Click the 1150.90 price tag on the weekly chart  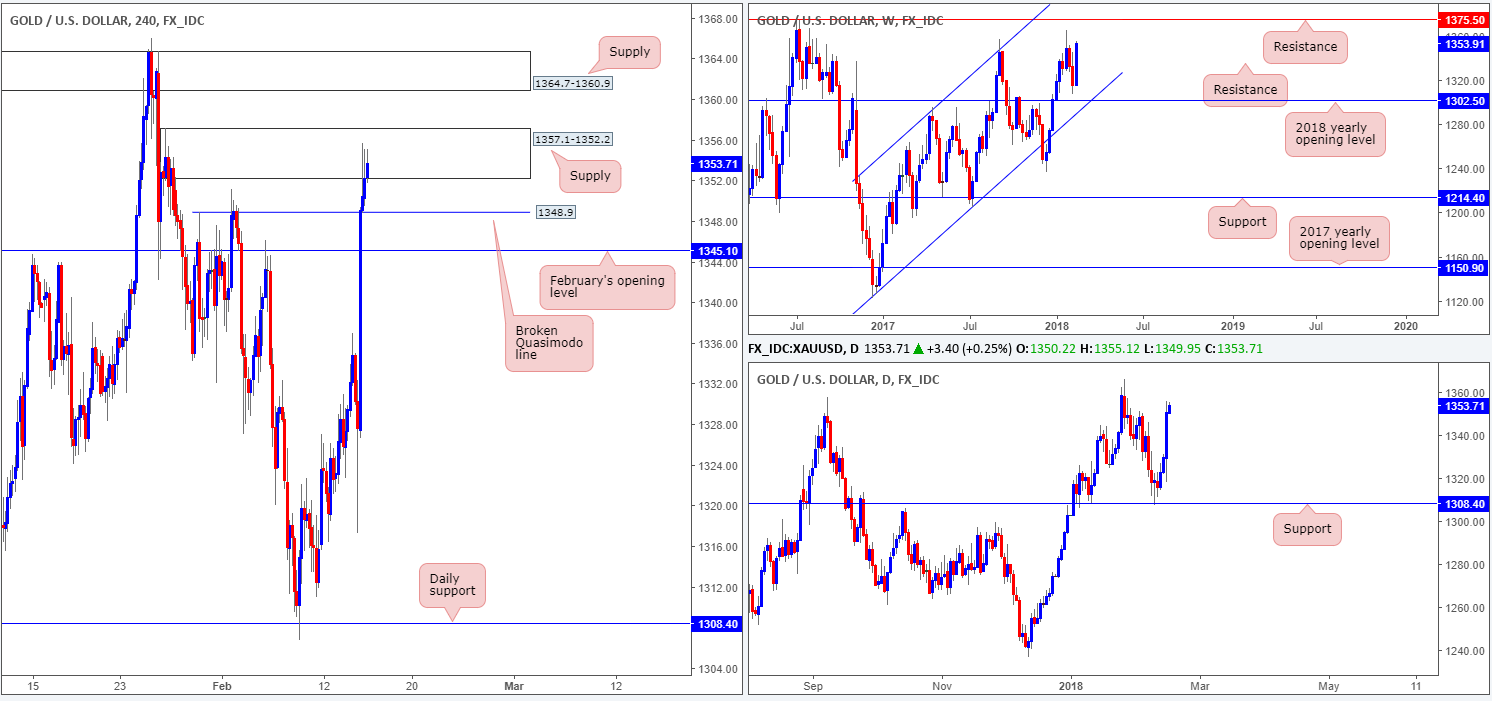point(1462,268)
